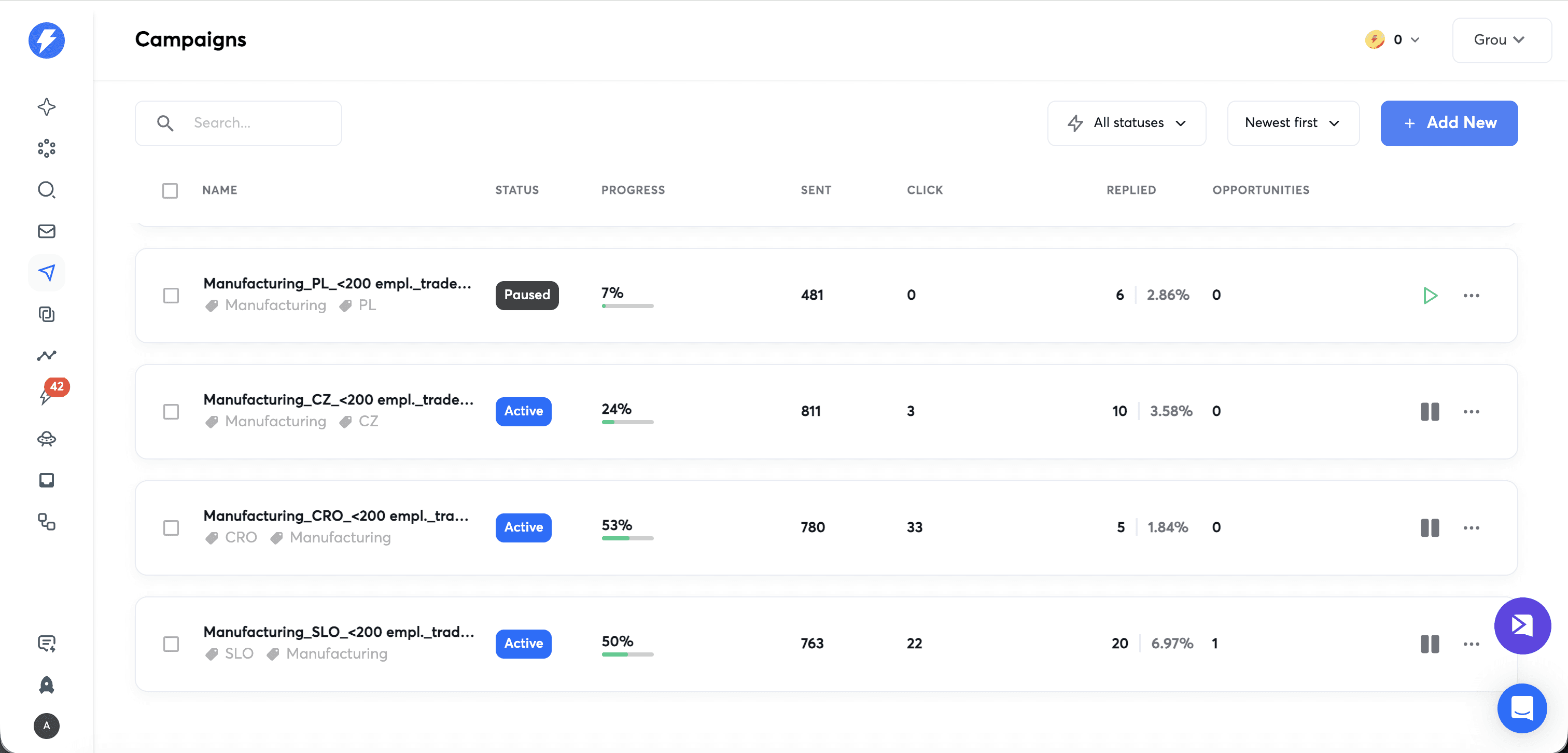
Task: Expand the credits 0 dropdown chevron
Action: [1415, 40]
